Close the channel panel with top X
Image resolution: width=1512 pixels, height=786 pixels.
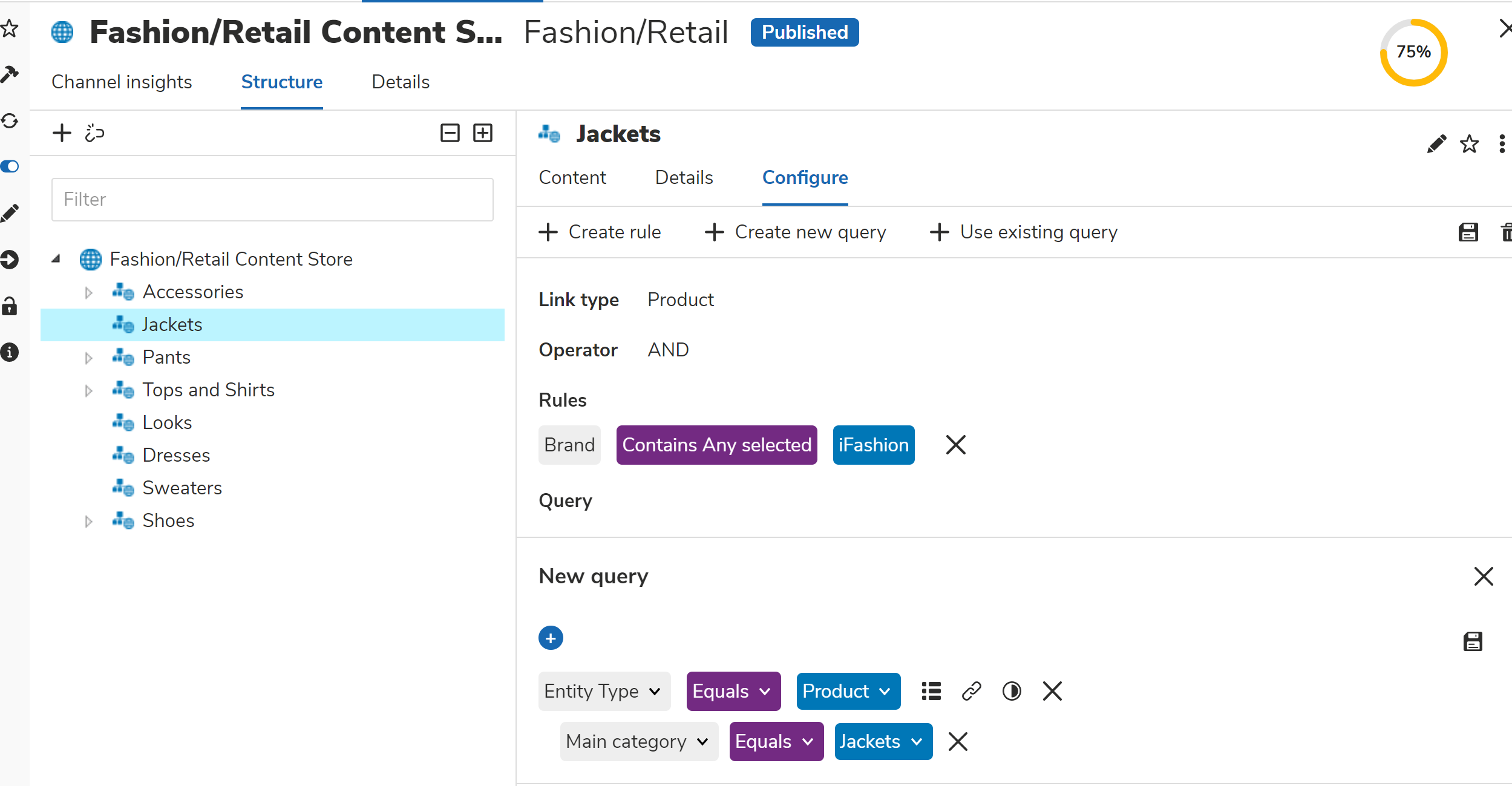(x=1505, y=28)
